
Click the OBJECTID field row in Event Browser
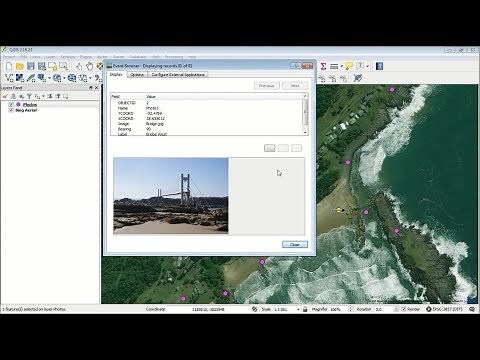pos(207,103)
